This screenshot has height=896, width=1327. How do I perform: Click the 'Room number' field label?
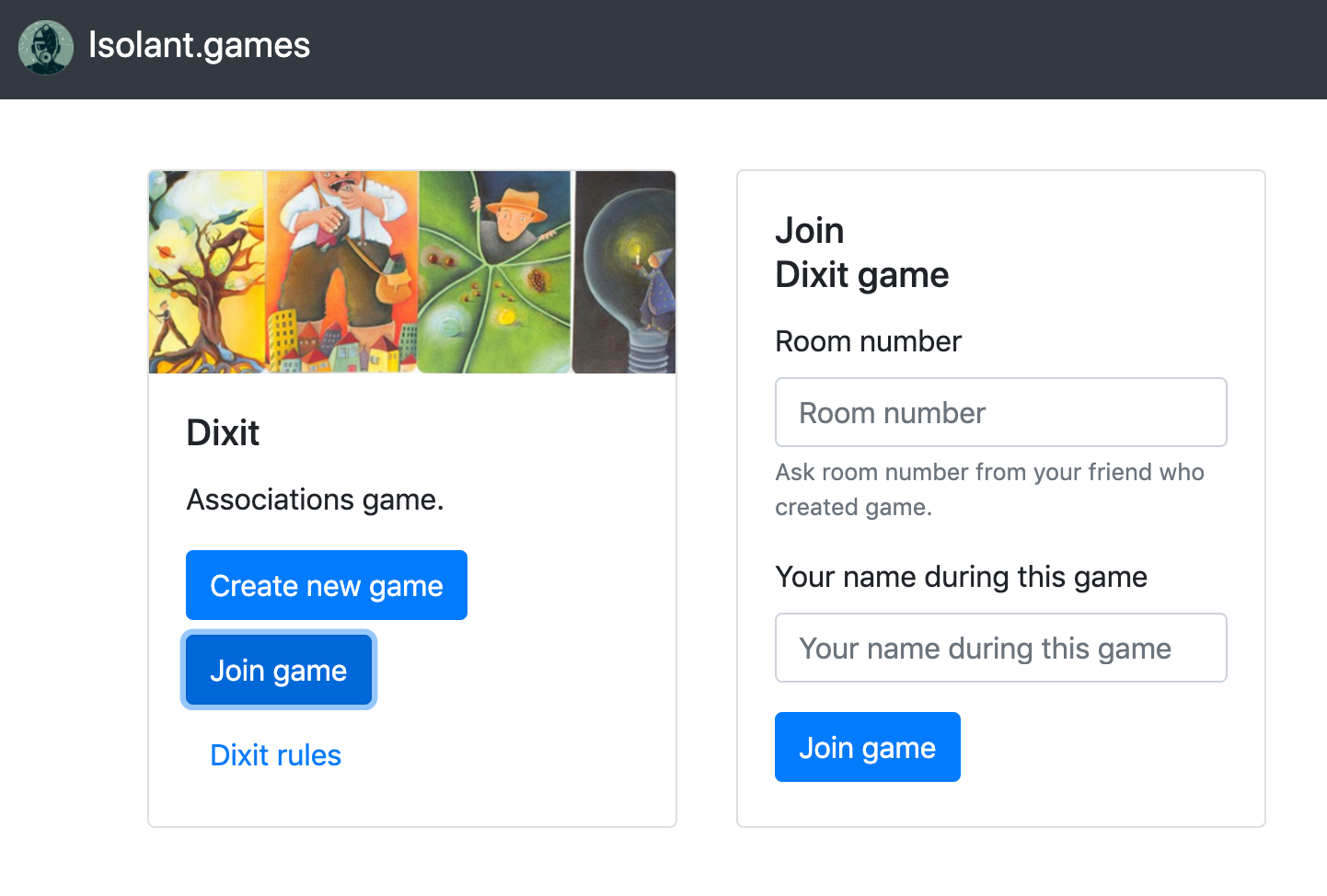868,341
